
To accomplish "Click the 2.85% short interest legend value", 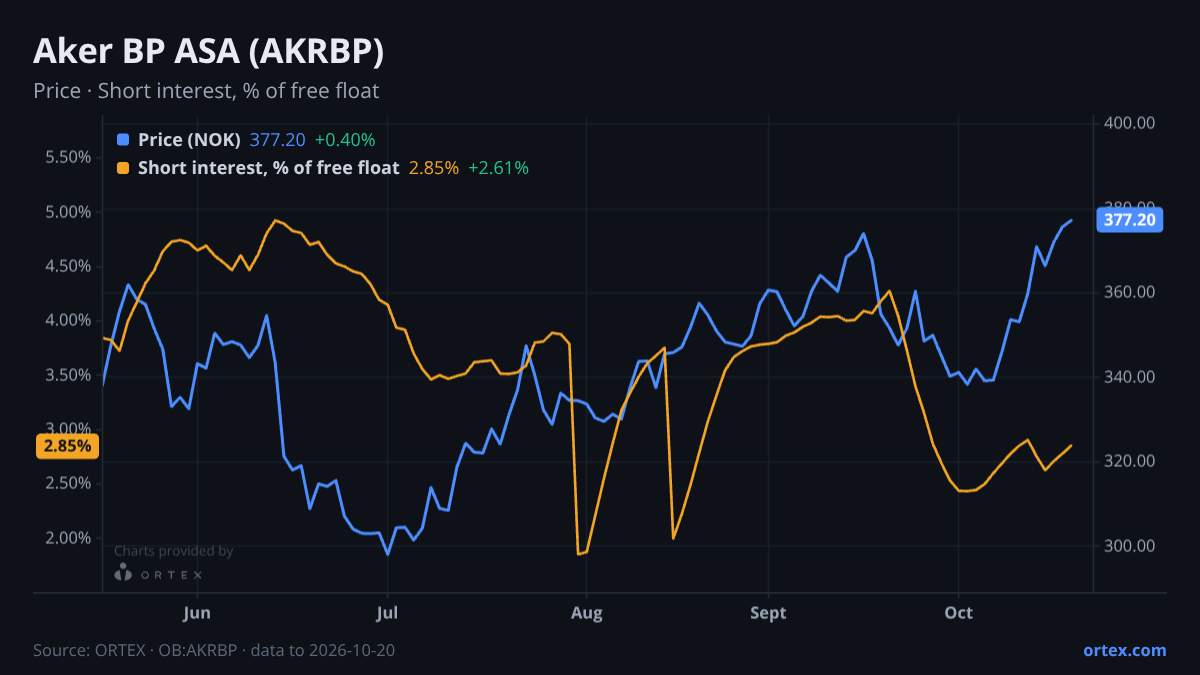I will pos(434,168).
